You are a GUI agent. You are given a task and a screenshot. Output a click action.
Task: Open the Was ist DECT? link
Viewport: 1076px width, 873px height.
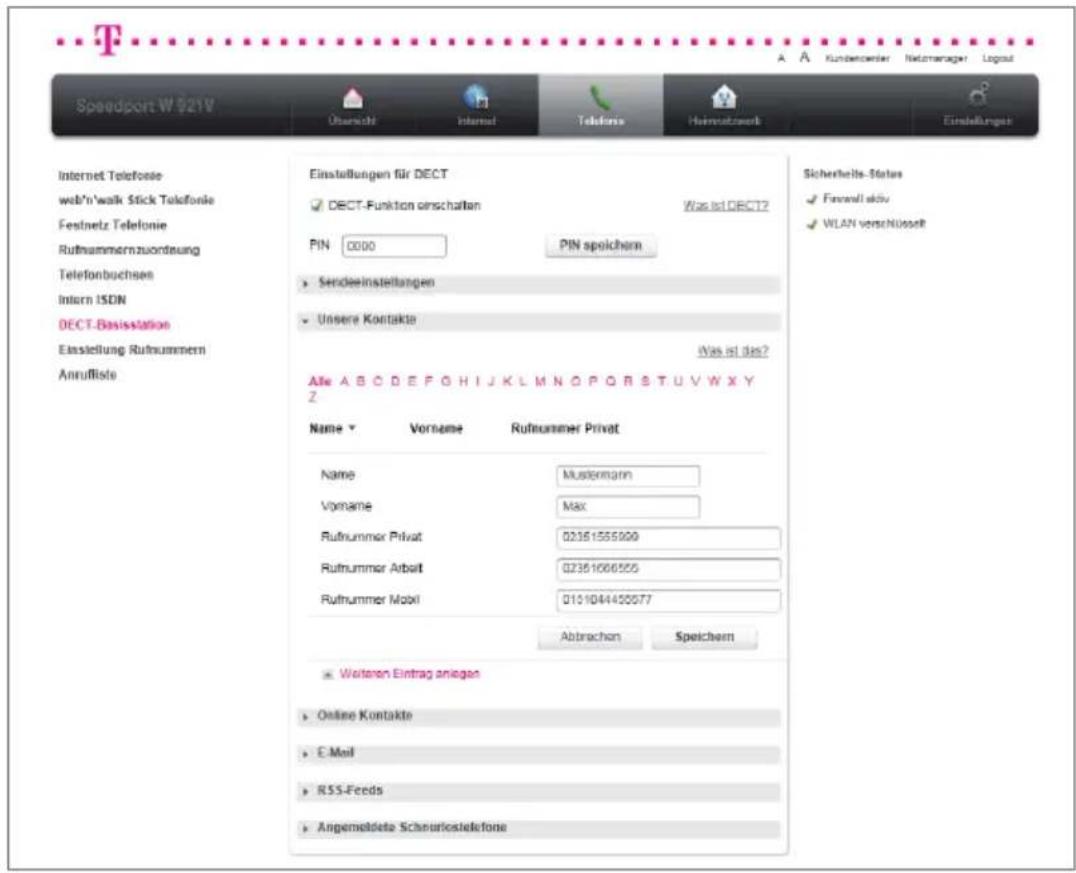726,206
